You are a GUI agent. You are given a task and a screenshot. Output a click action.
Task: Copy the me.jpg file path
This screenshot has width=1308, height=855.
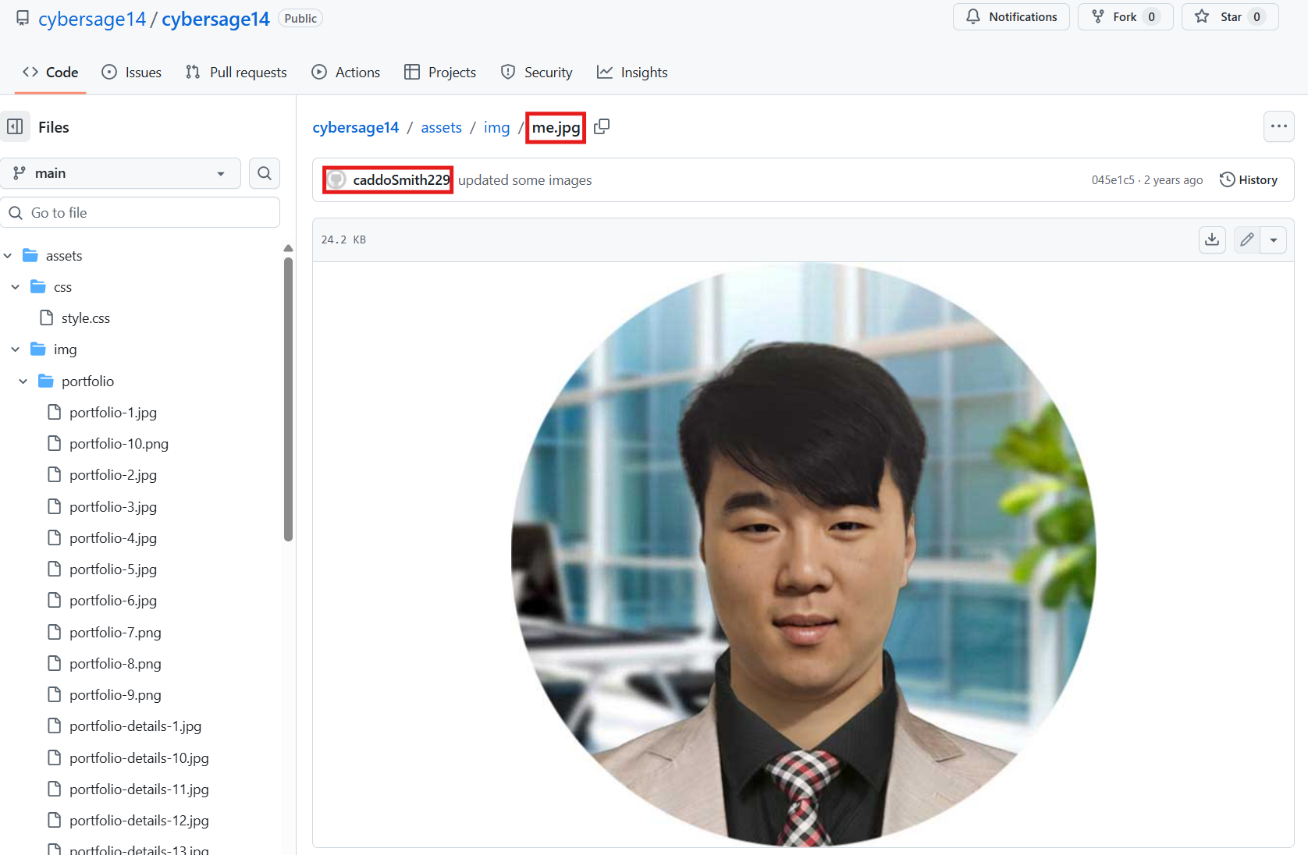click(601, 127)
